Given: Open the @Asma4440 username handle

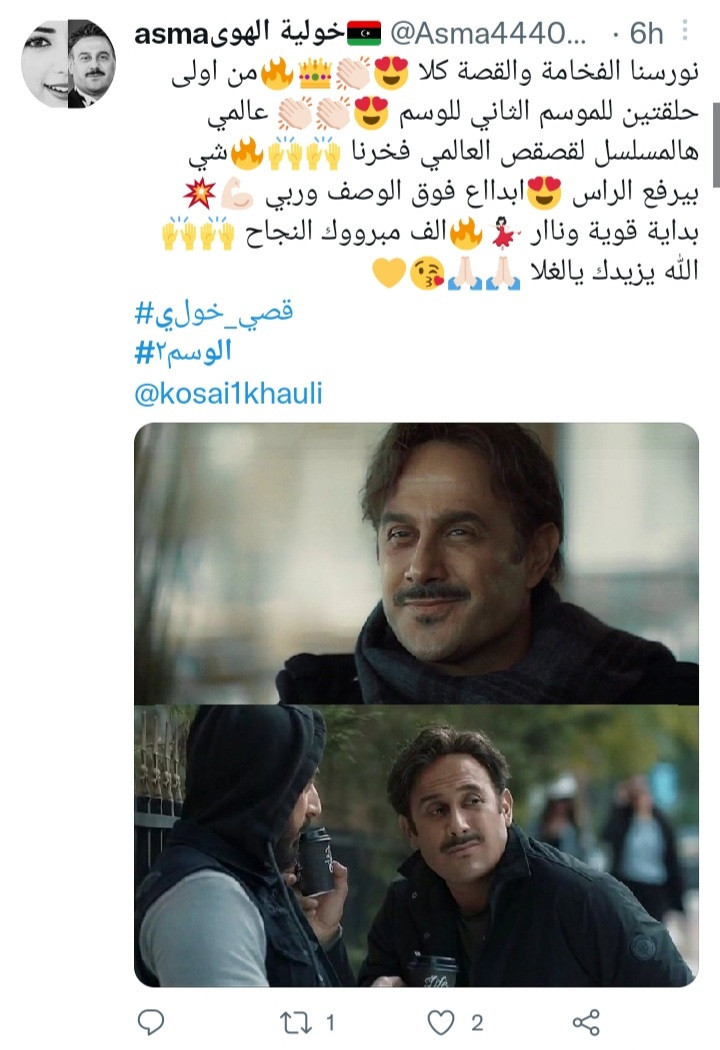Looking at the screenshot, I should click(x=488, y=33).
